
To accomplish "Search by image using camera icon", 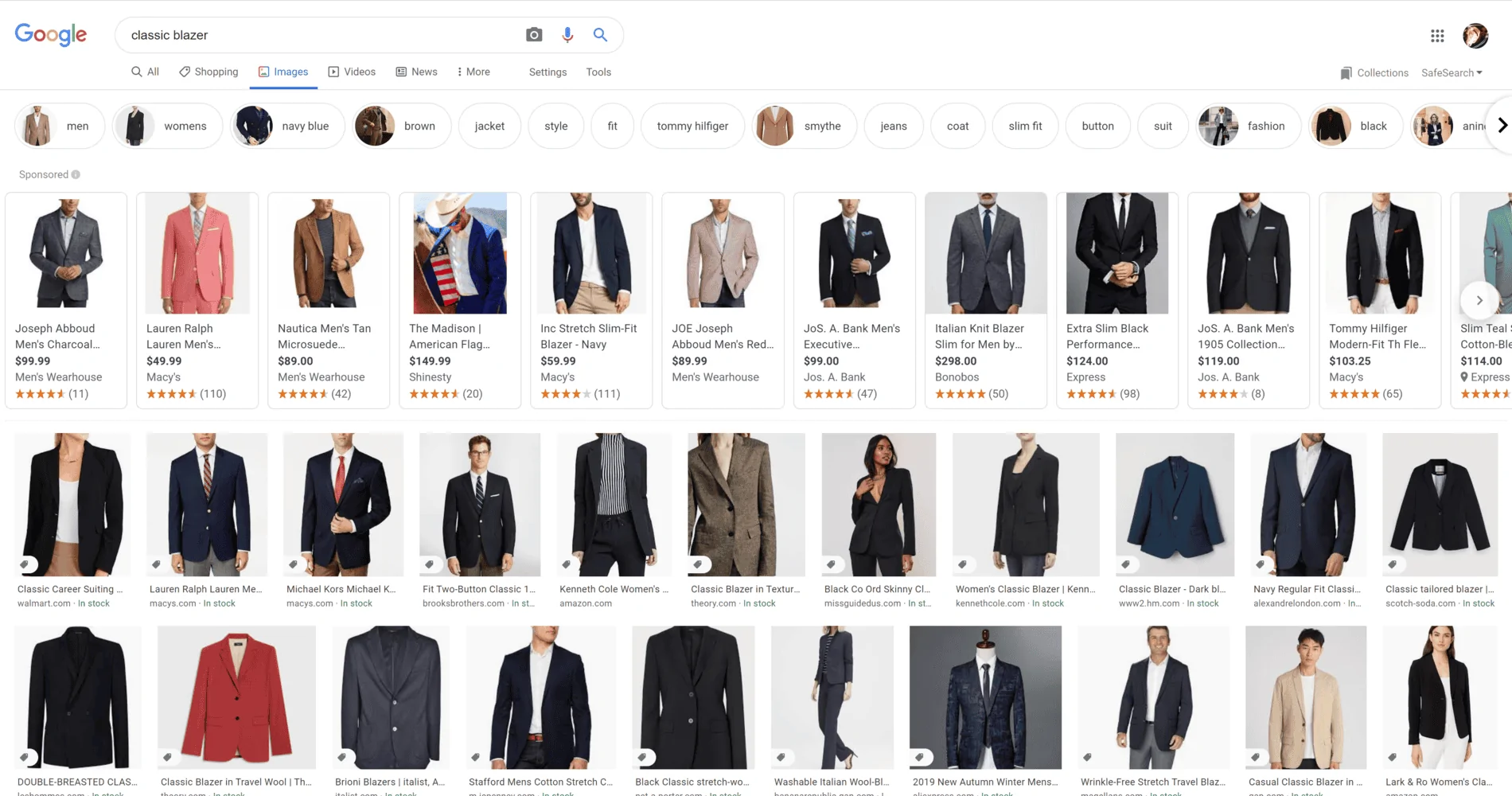I will pos(534,35).
